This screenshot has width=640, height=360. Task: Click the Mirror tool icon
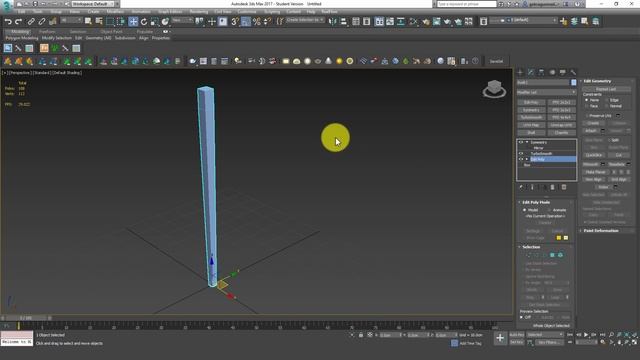point(333,22)
